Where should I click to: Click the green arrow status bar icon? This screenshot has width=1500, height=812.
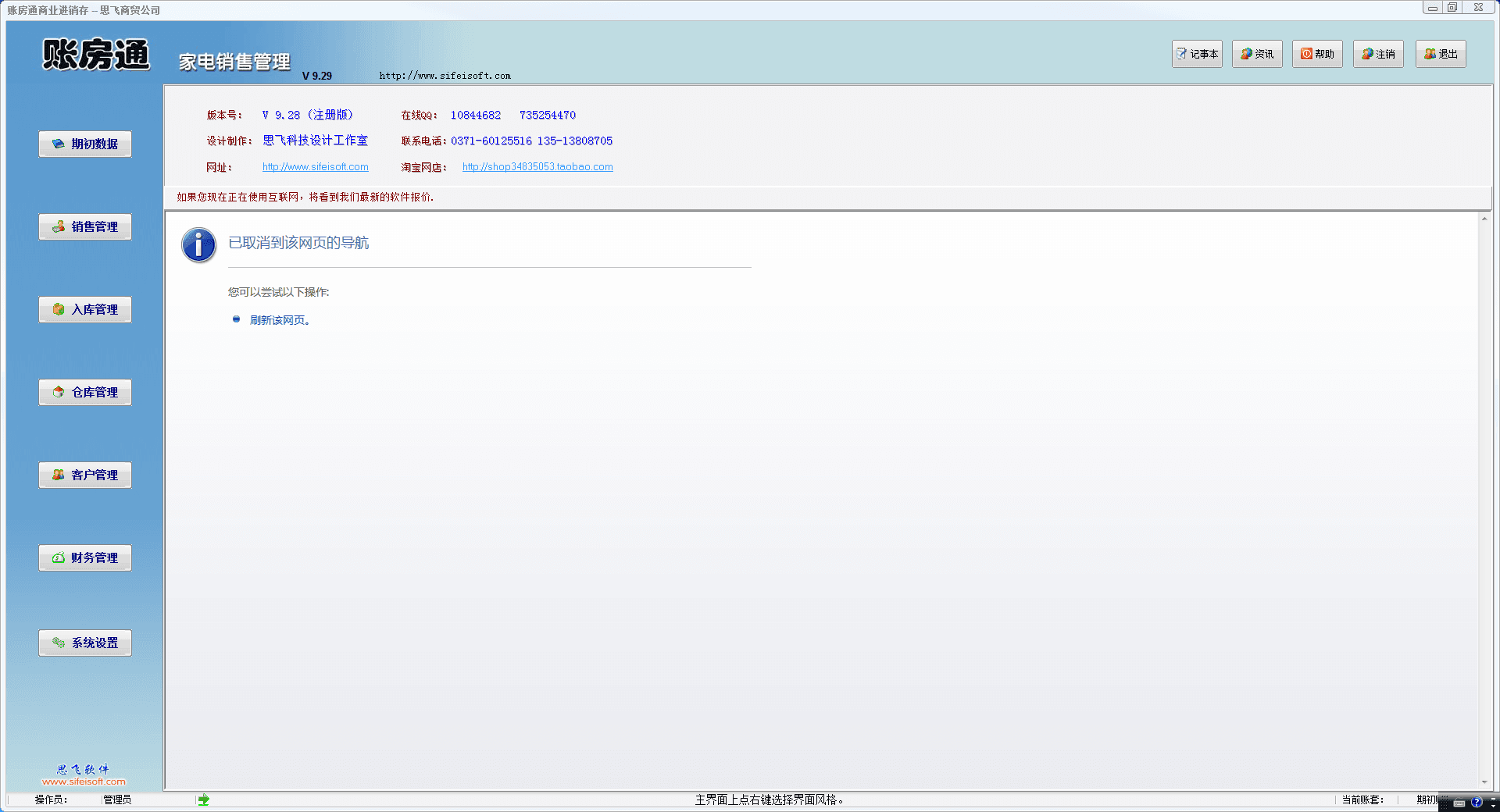[203, 800]
